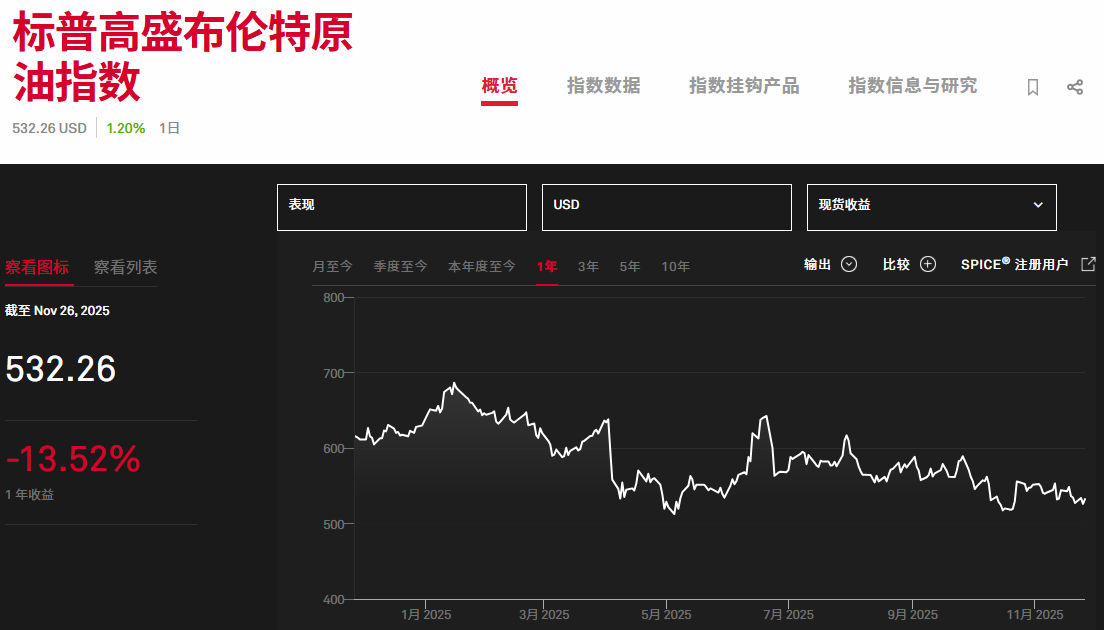The height and width of the screenshot is (630, 1104).
Task: Click the plus icon next to 比较
Action: coord(928,264)
